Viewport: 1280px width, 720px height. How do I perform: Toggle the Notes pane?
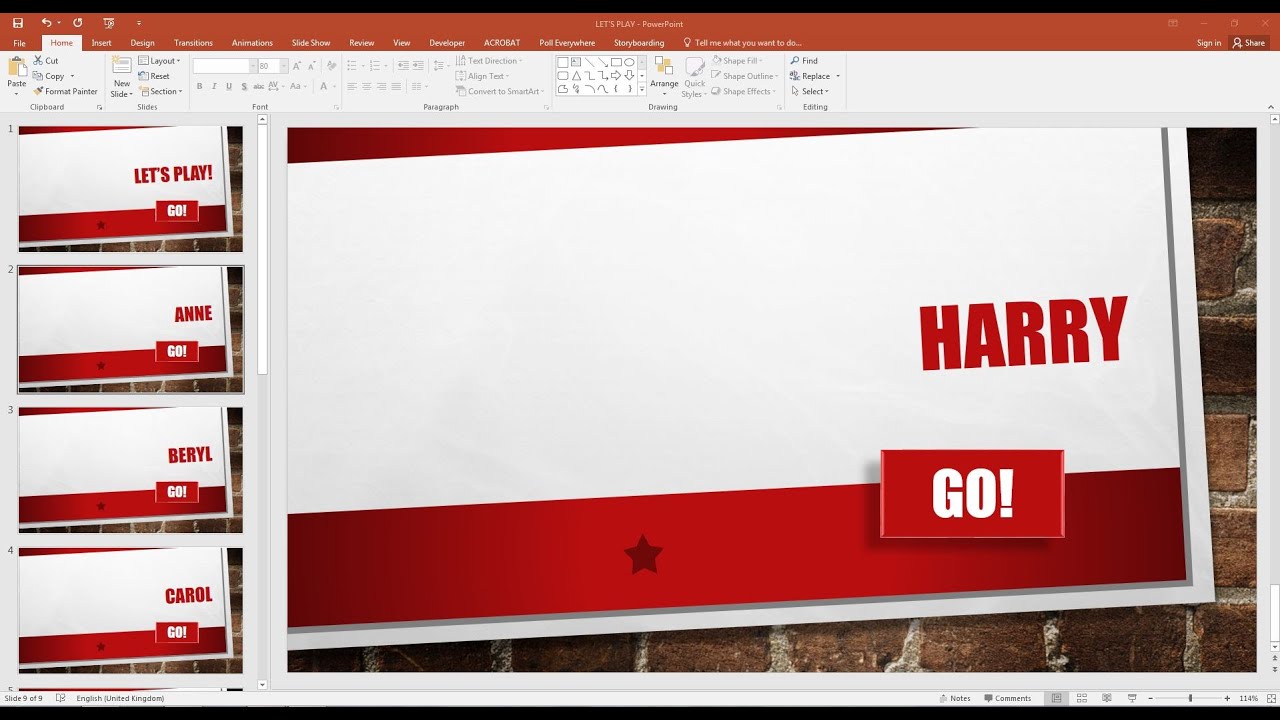(x=954, y=698)
